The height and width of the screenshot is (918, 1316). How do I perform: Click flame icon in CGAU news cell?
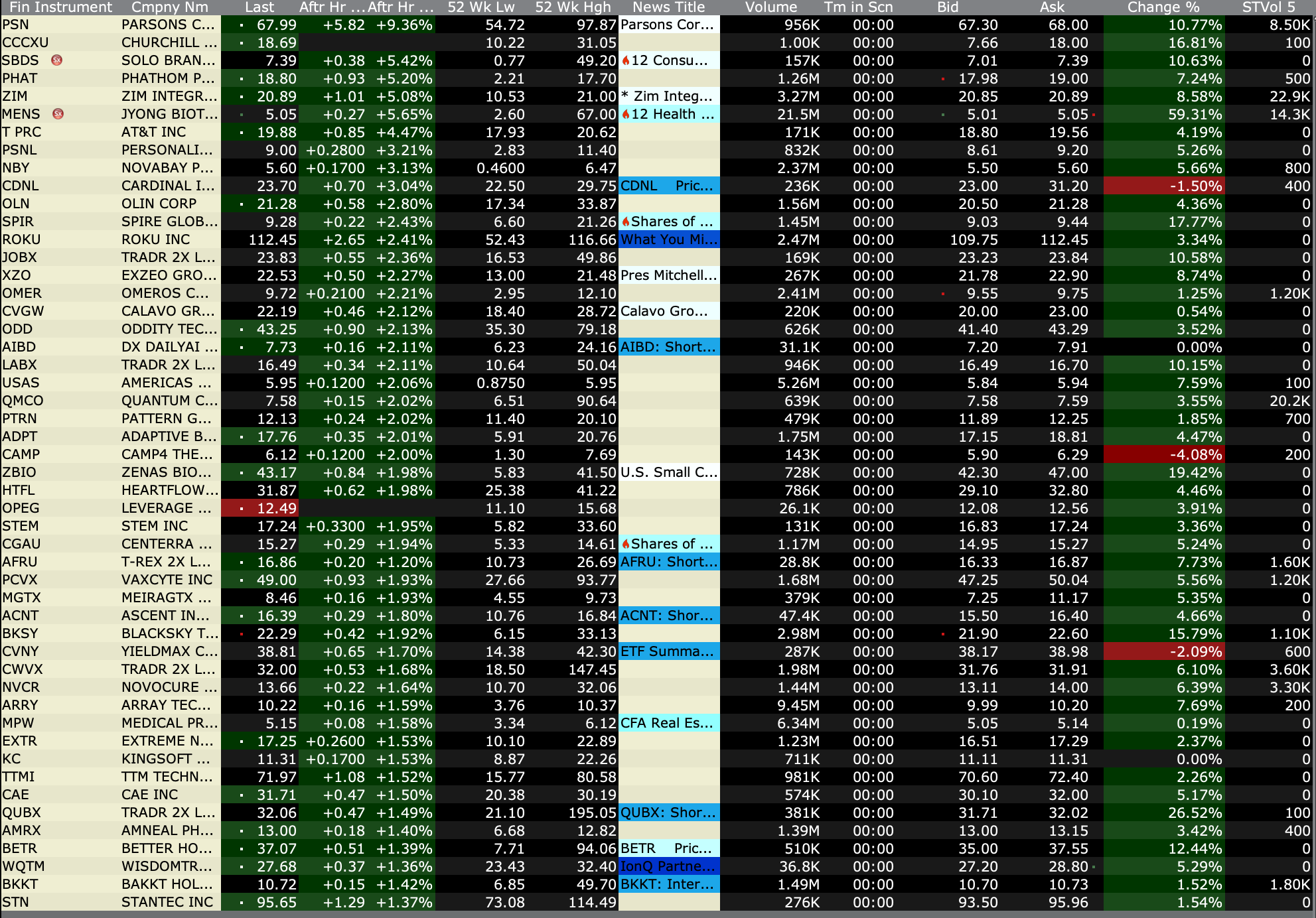click(x=625, y=544)
